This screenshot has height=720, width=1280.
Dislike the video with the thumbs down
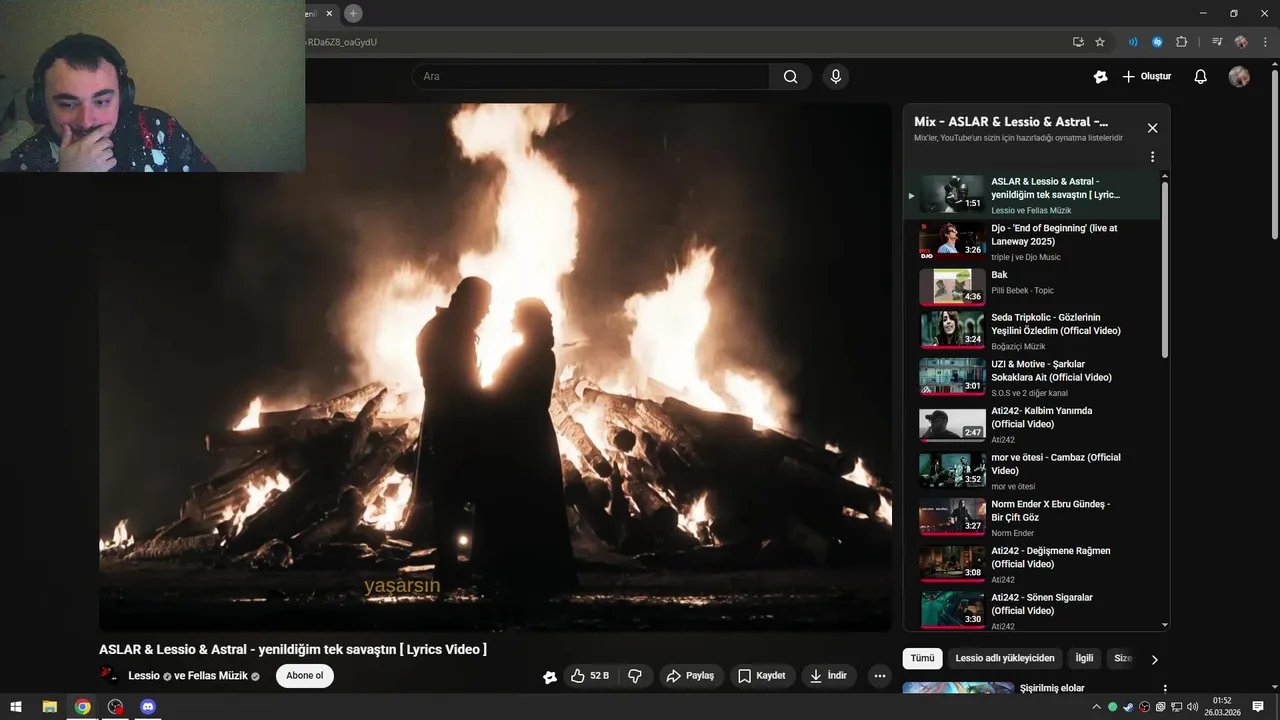tap(635, 676)
